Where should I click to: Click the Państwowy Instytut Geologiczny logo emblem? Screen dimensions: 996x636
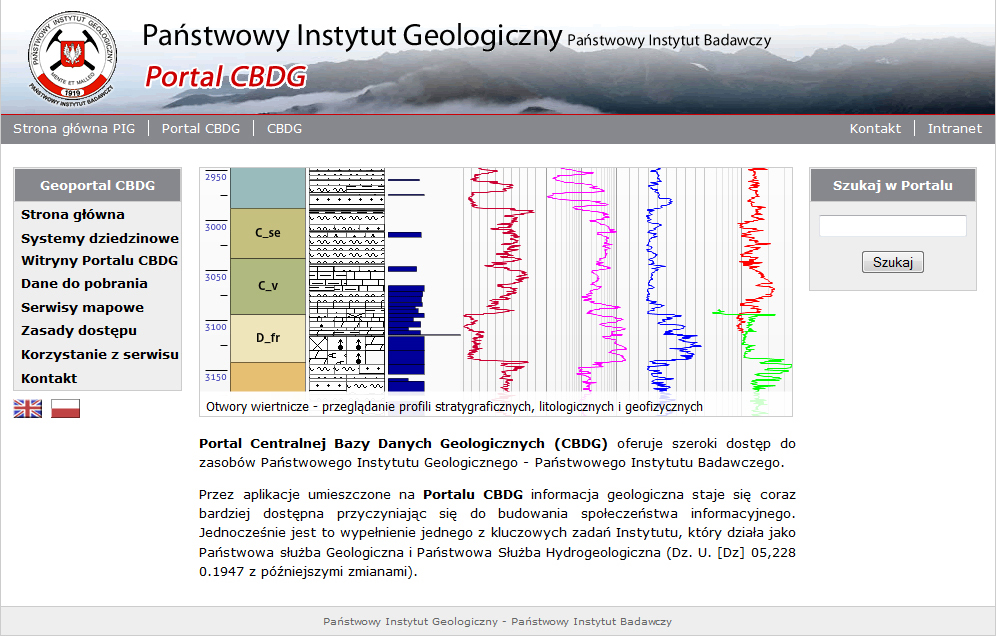pos(71,56)
